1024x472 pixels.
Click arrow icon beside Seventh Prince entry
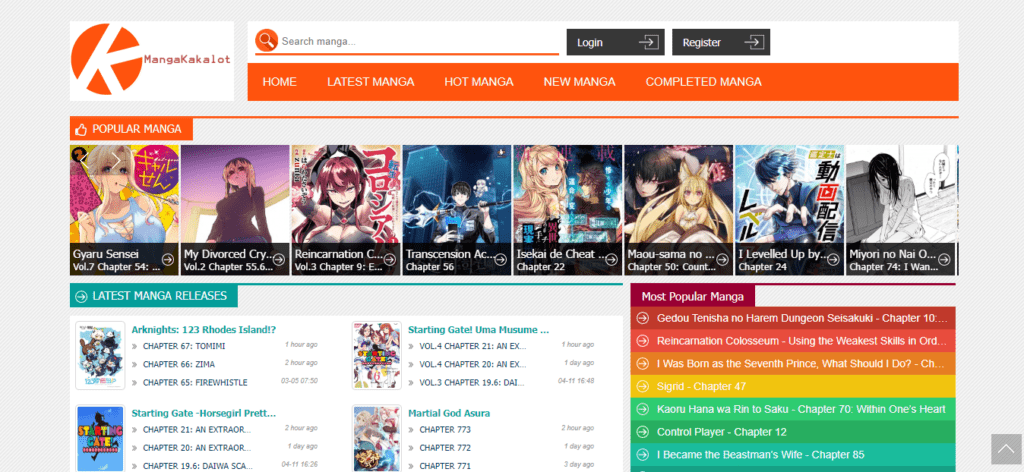click(643, 364)
